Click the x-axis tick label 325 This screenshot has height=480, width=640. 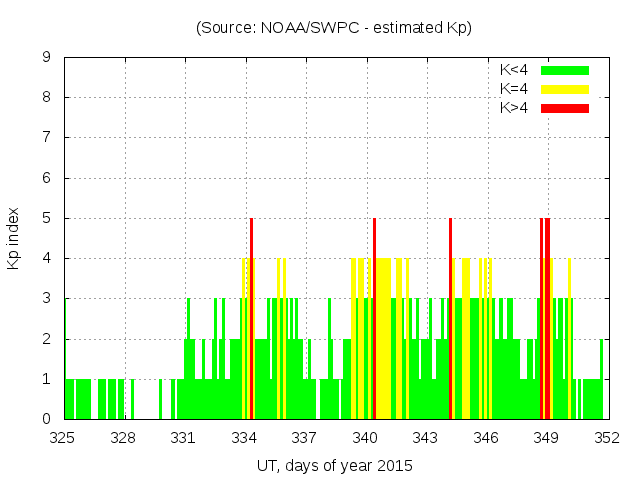(63, 438)
